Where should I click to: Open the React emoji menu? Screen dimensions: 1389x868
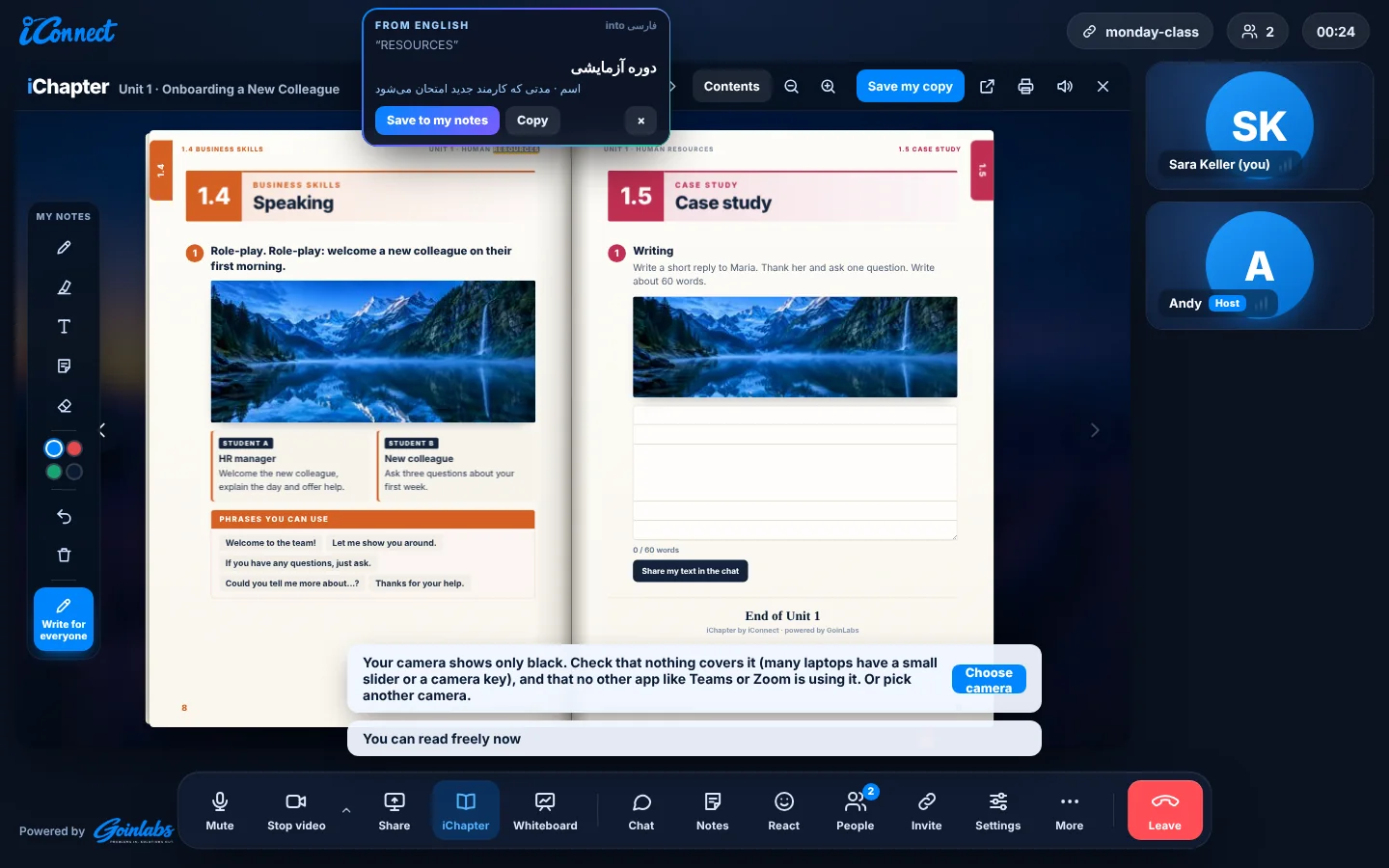pos(784,810)
